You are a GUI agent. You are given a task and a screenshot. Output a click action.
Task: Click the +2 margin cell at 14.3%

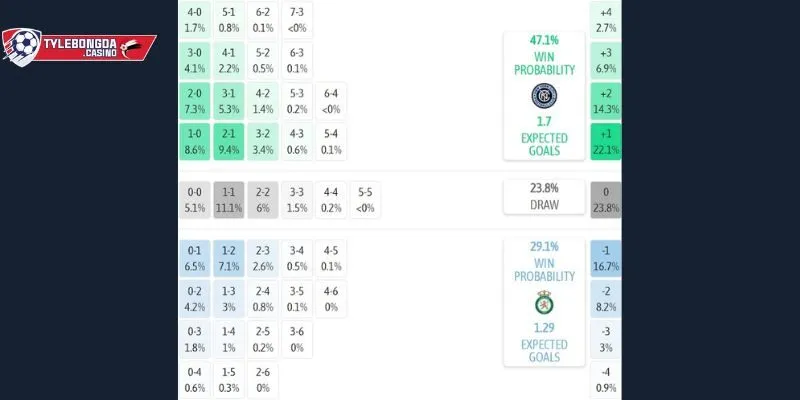pyautogui.click(x=605, y=102)
